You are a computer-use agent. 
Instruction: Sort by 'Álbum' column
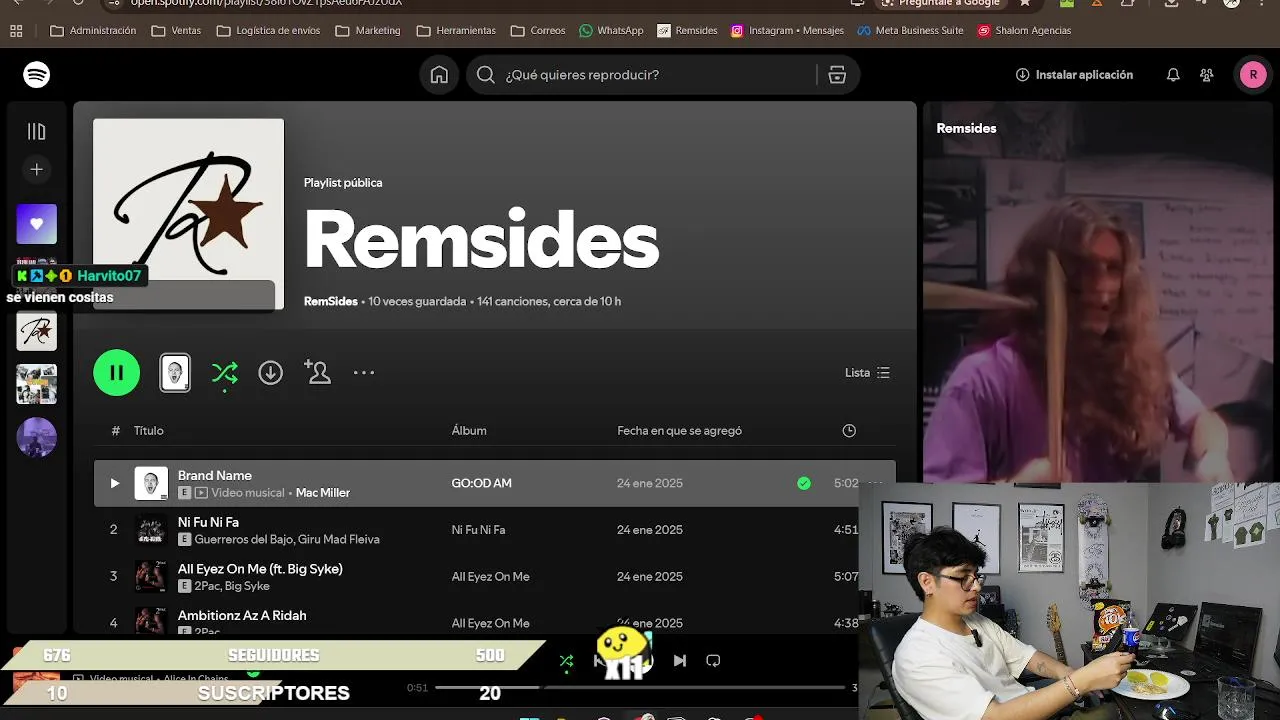coord(469,431)
